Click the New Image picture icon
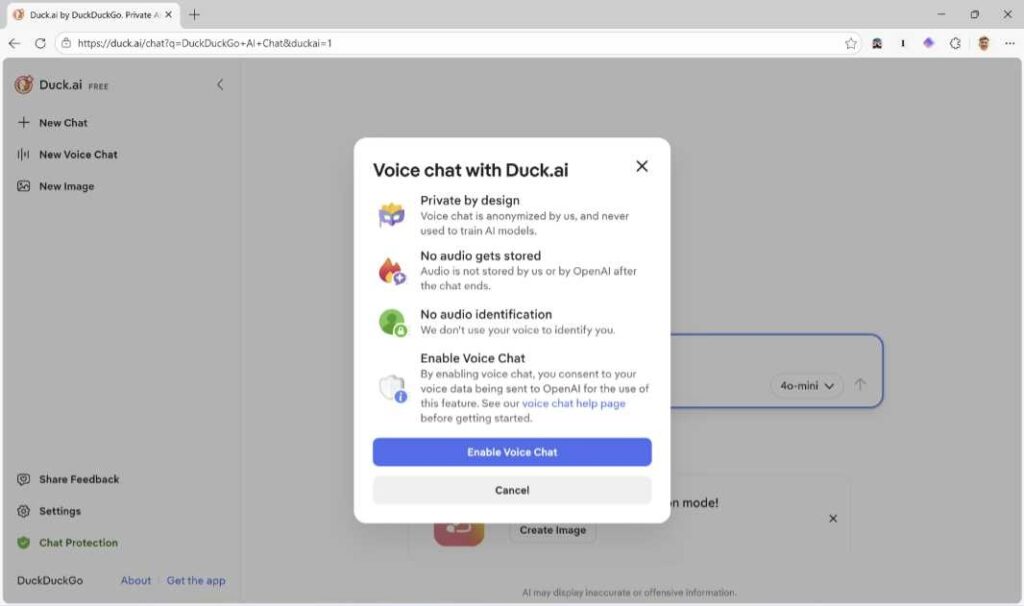Screen dimensions: 1024x606 24,186
